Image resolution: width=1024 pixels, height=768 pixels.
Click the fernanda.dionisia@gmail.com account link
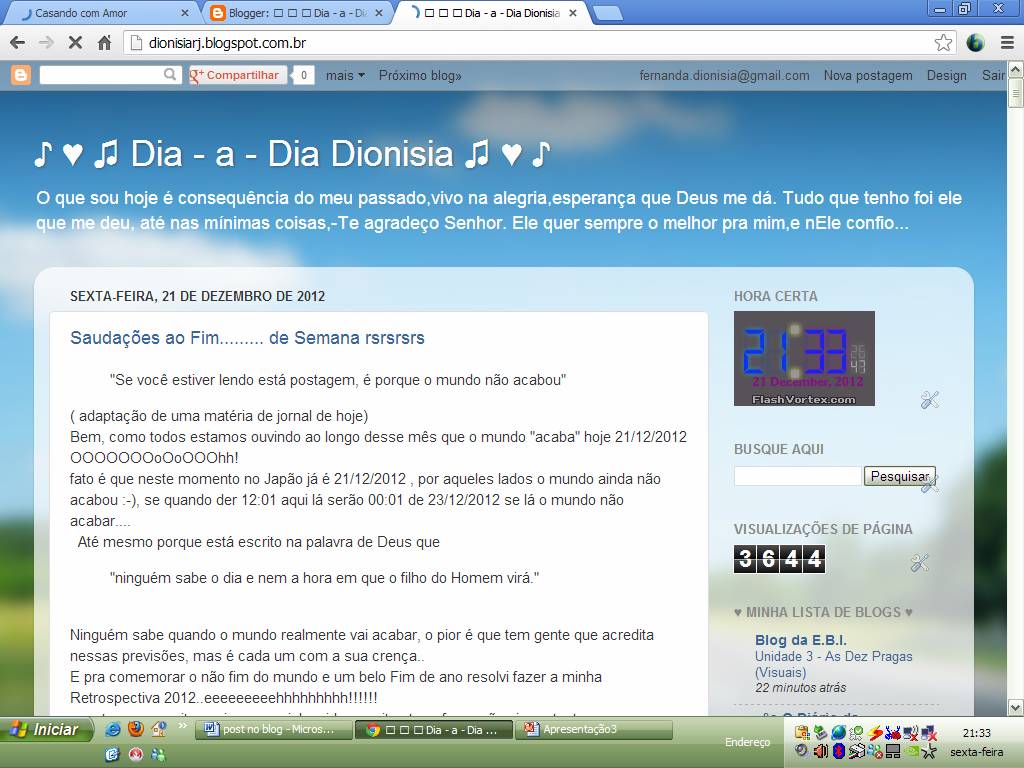pos(724,75)
